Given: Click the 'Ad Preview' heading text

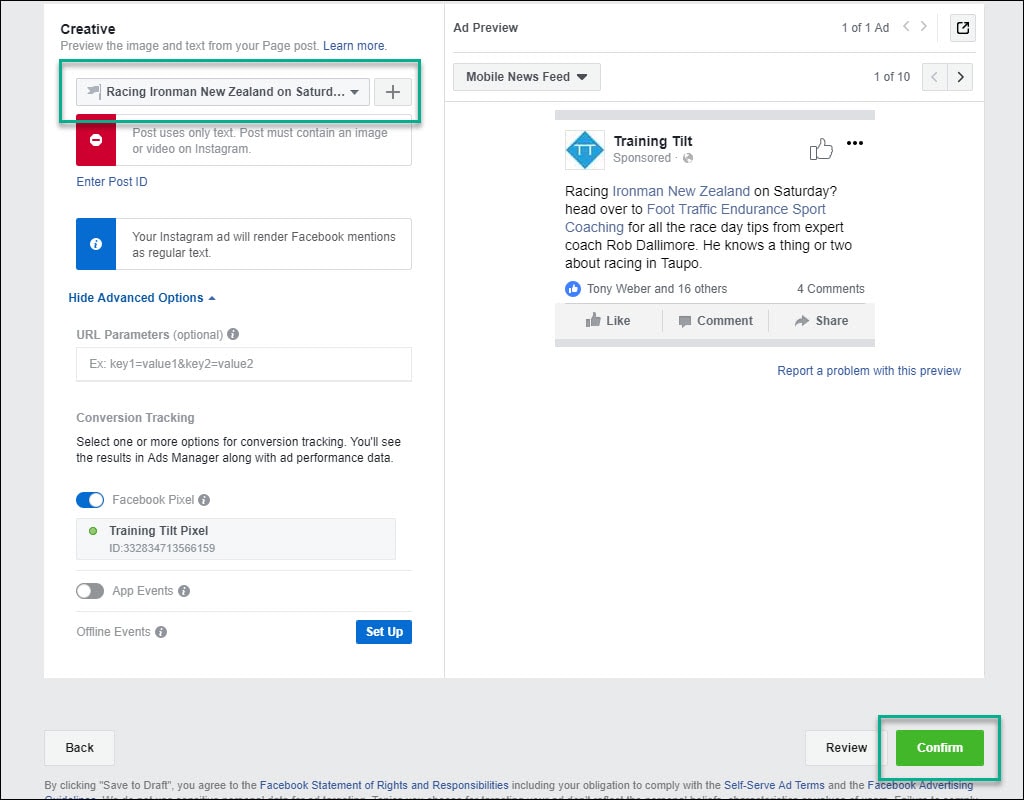Looking at the screenshot, I should [485, 27].
